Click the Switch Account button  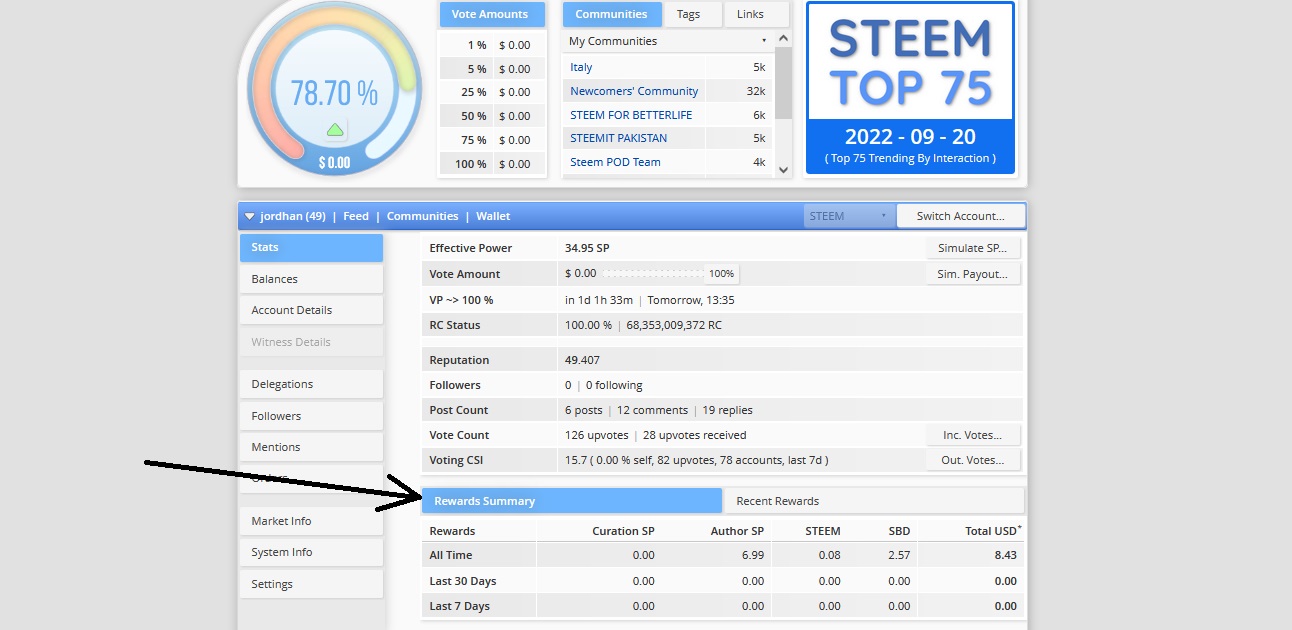point(960,216)
